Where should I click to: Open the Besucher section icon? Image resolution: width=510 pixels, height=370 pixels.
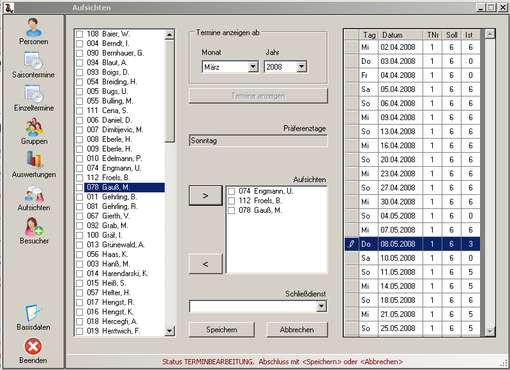pos(34,227)
